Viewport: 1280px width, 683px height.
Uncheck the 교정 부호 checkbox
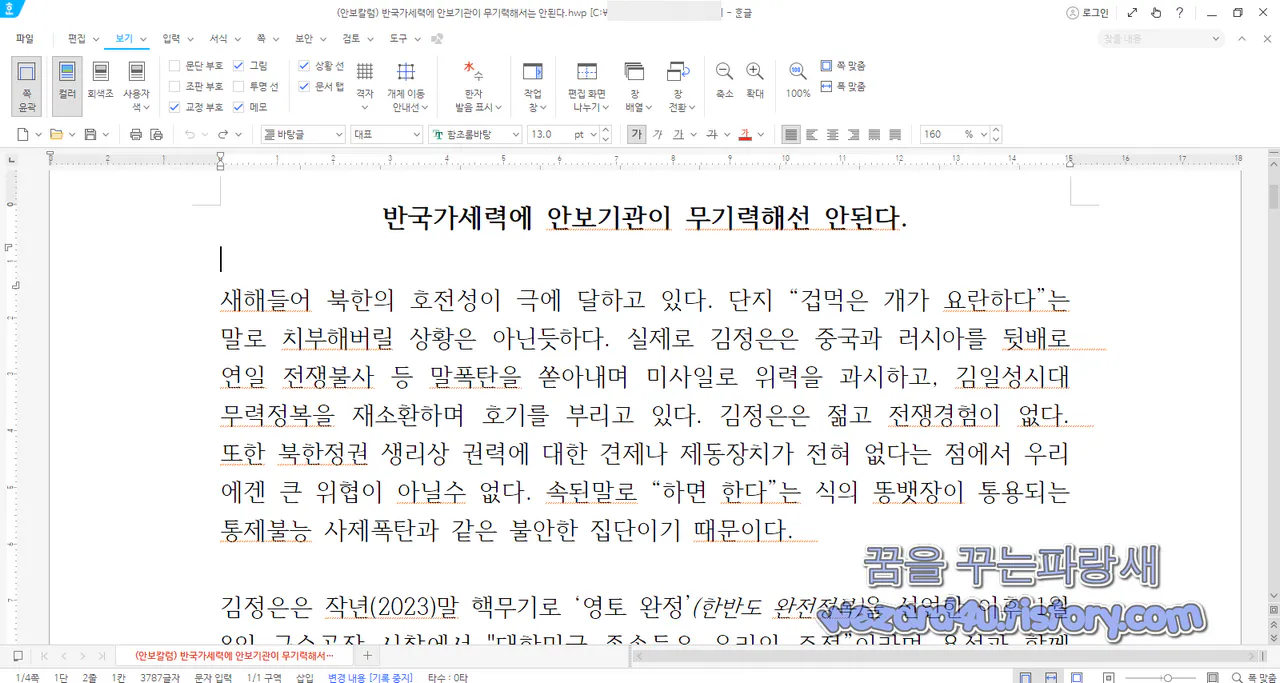[175, 107]
